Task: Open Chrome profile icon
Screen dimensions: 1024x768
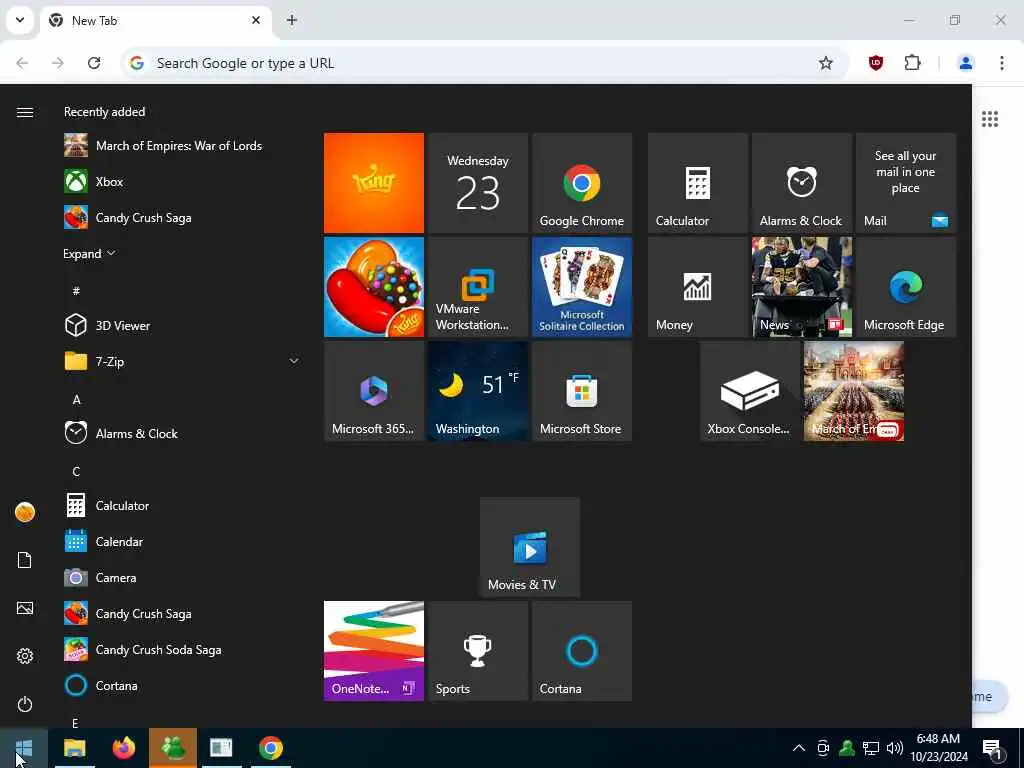Action: click(965, 63)
